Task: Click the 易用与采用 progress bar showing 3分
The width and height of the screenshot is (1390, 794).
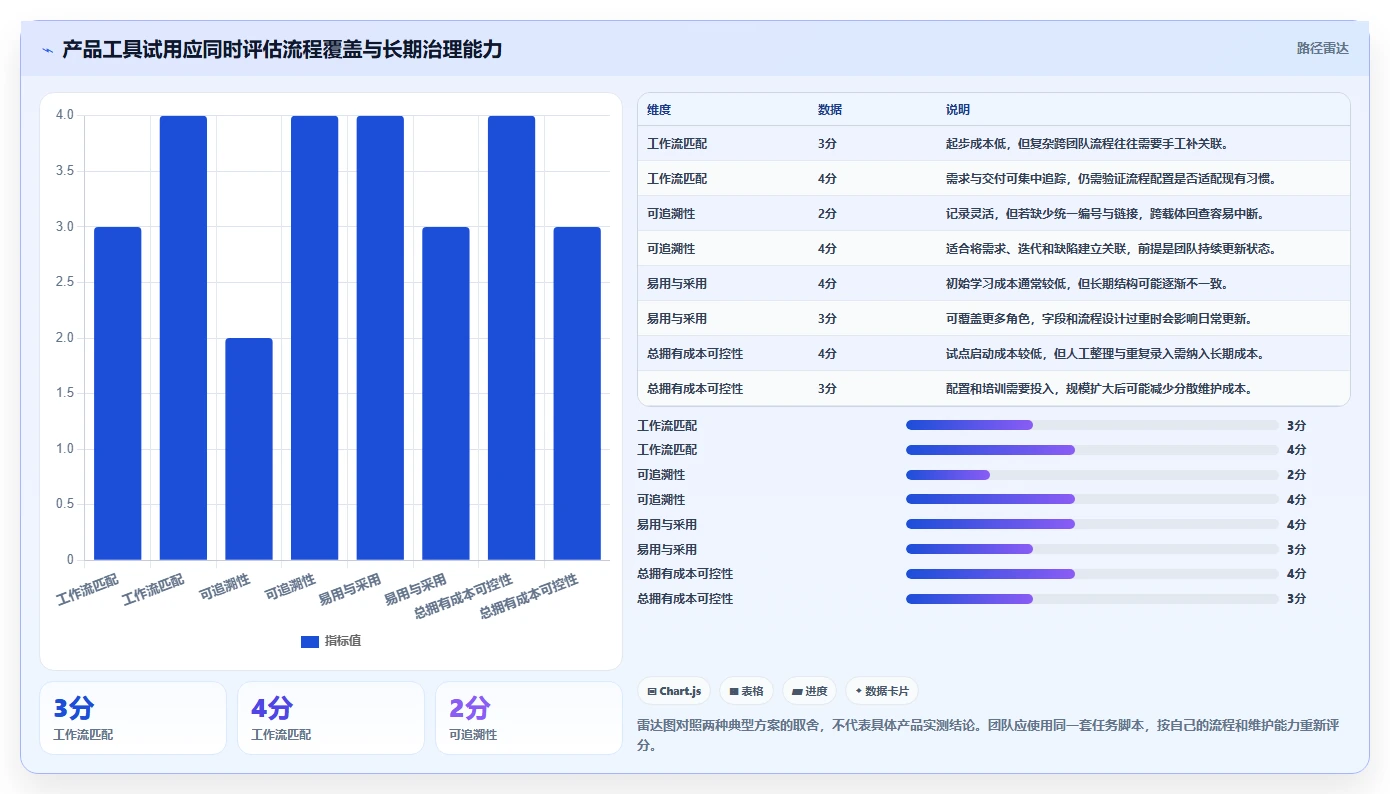Action: click(x=1092, y=549)
